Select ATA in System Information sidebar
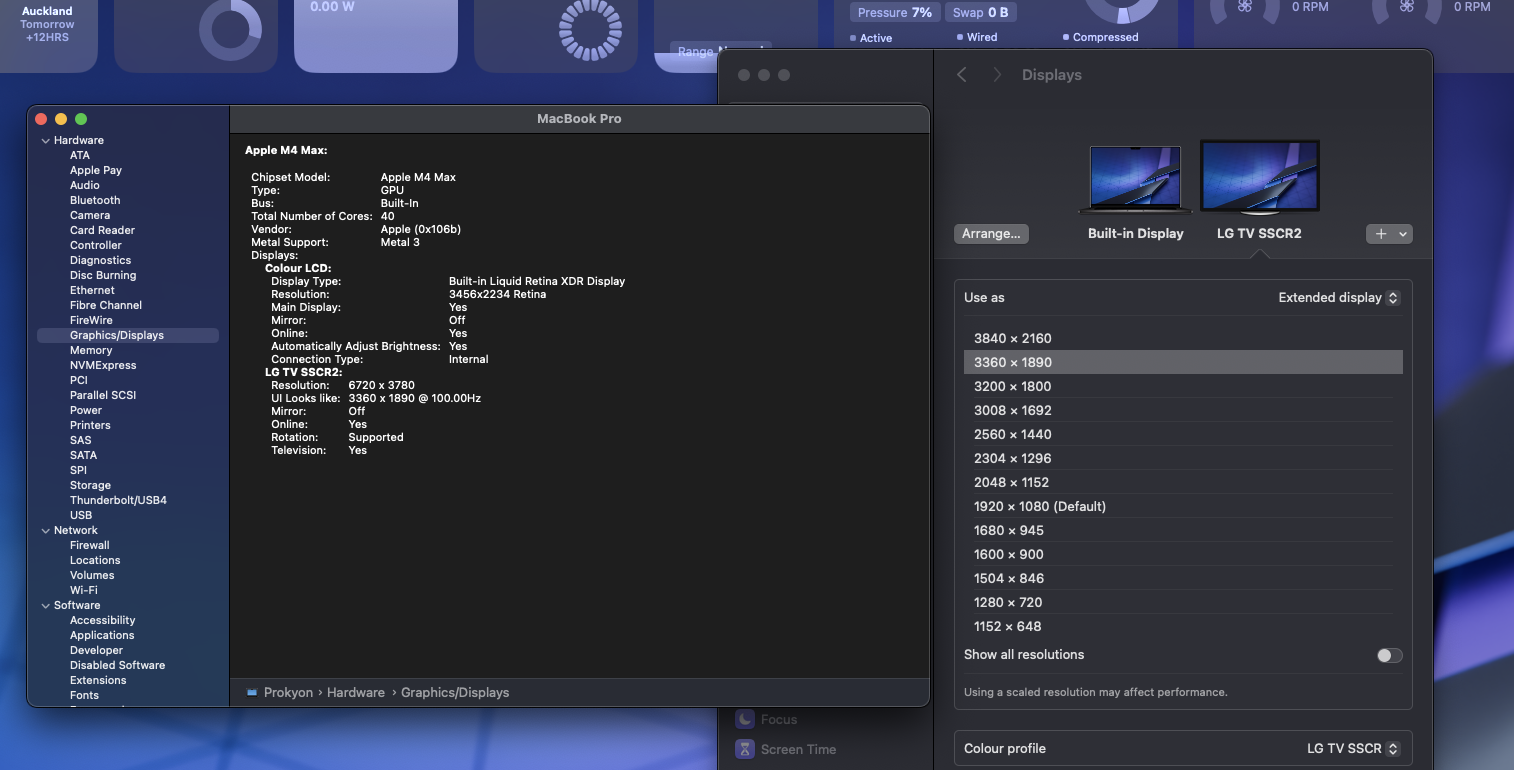 click(x=80, y=155)
